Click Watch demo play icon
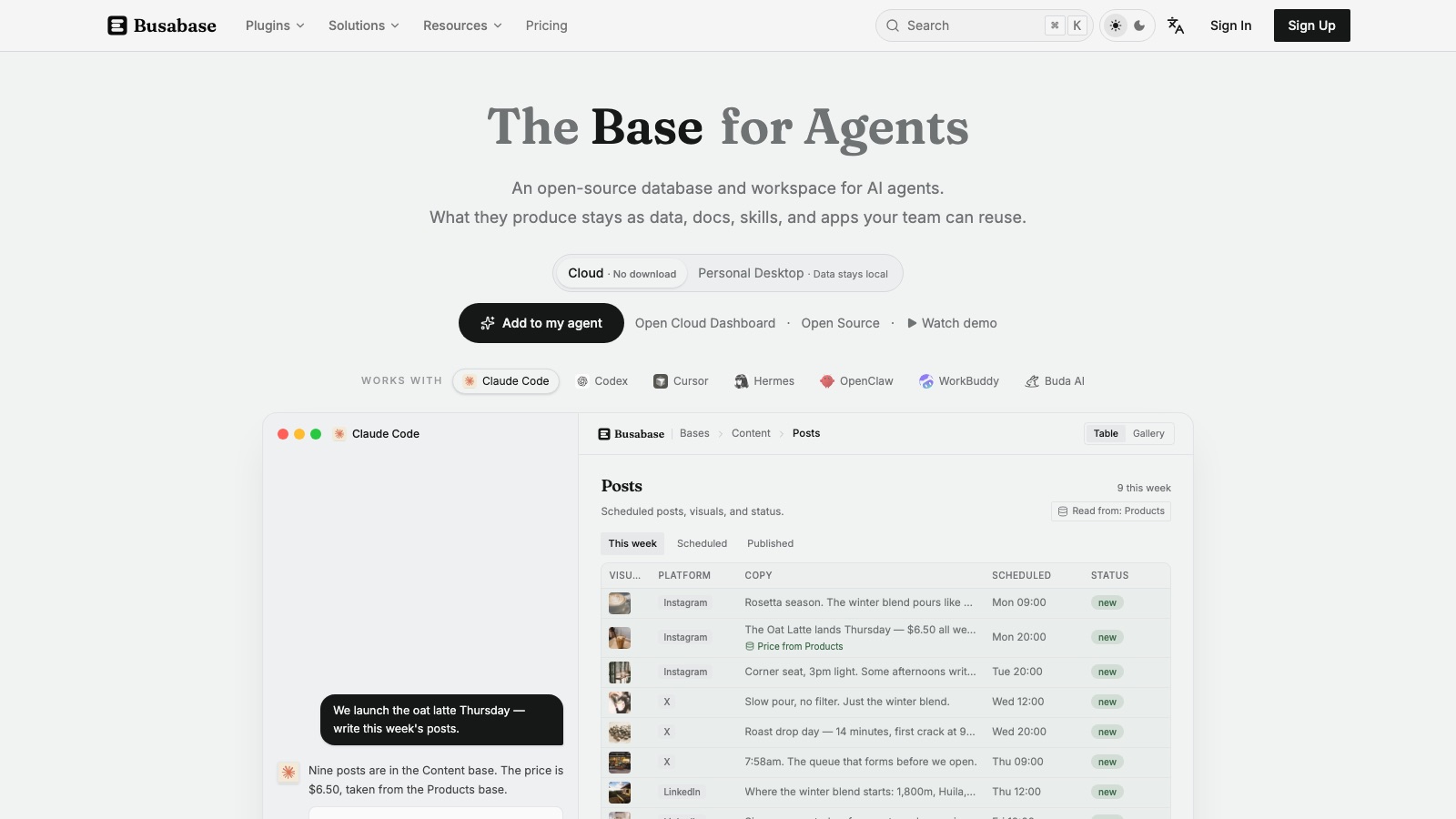This screenshot has width=1456, height=819. point(912,323)
